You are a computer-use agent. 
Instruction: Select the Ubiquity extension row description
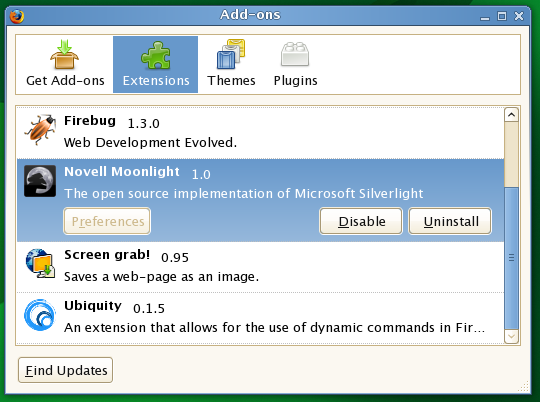274,327
